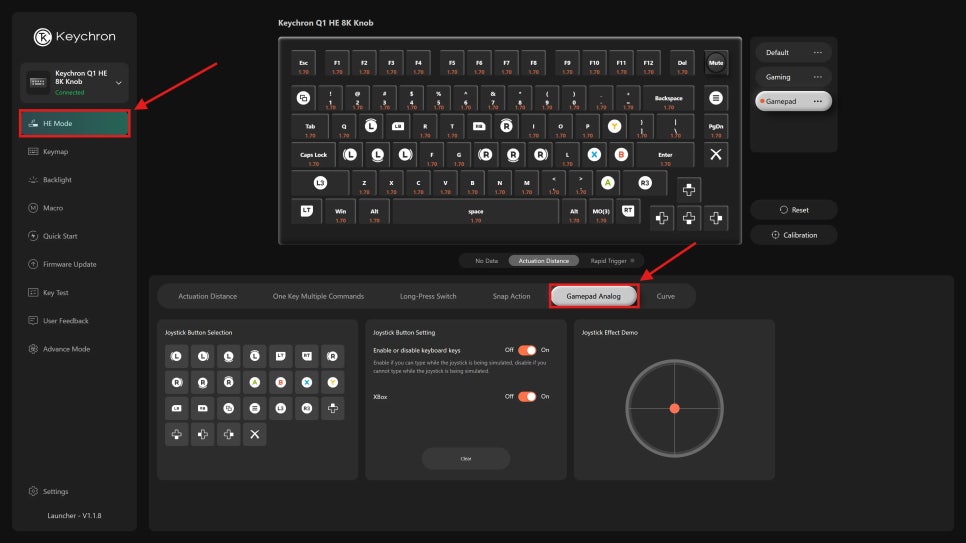Choose the LB bumper in Joystick Button Selection
Image resolution: width=966 pixels, height=543 pixels.
(x=176, y=408)
